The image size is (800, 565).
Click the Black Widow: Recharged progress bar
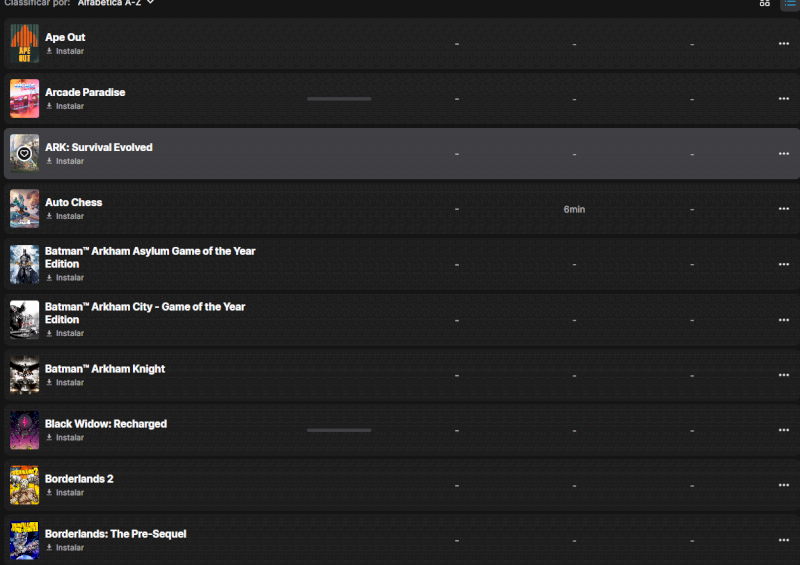[x=339, y=430]
